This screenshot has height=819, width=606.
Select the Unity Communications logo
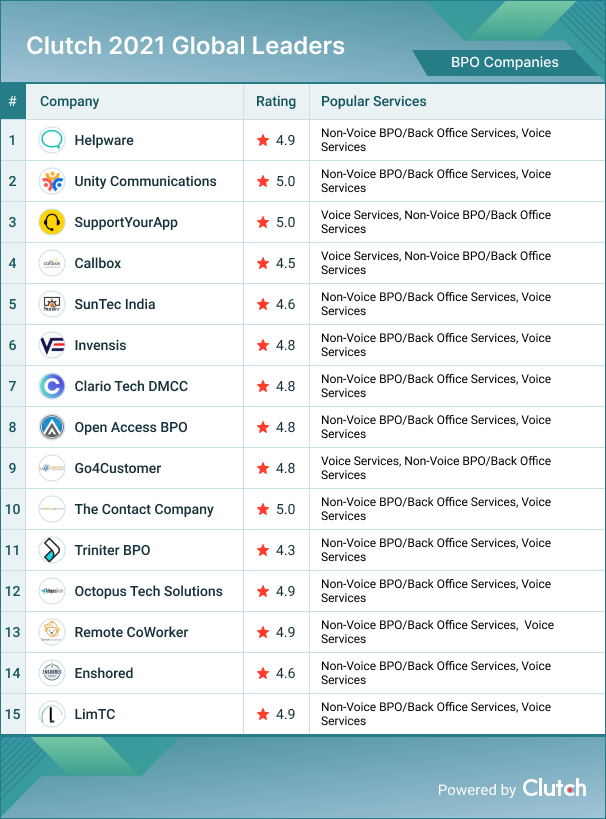point(52,181)
